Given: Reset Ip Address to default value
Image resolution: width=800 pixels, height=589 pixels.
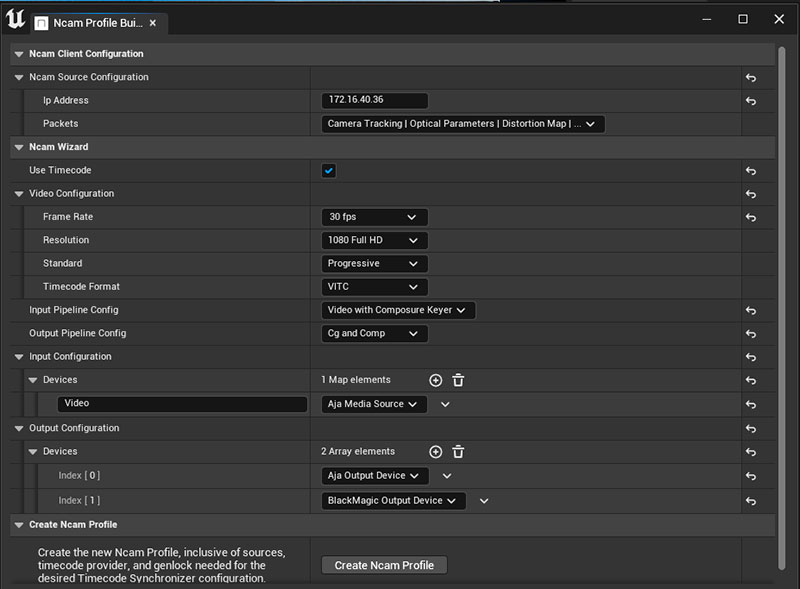Looking at the screenshot, I should click(751, 101).
